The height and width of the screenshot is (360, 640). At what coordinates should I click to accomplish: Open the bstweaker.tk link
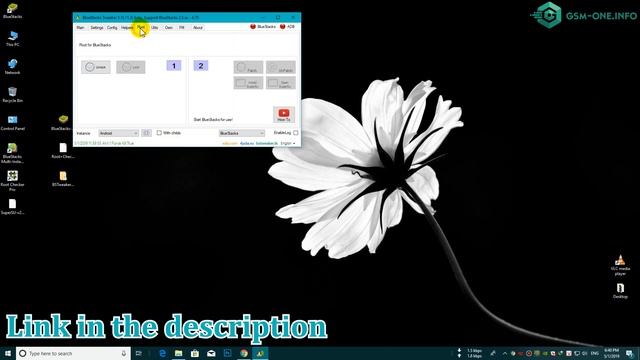pyautogui.click(x=266, y=143)
